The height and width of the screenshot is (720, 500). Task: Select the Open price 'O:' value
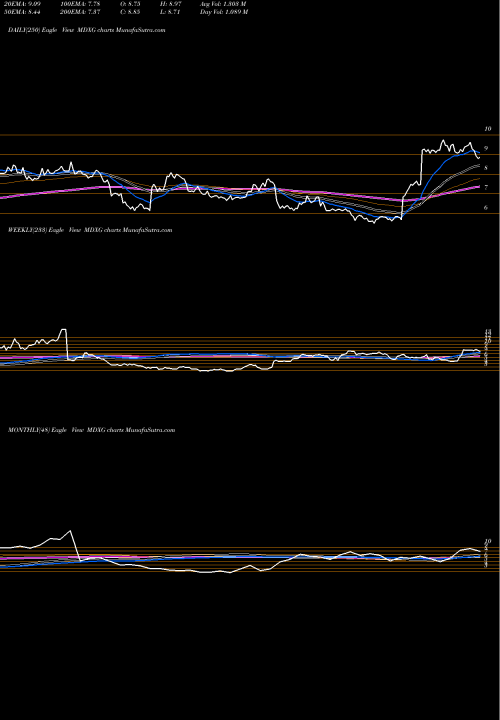point(130,4)
